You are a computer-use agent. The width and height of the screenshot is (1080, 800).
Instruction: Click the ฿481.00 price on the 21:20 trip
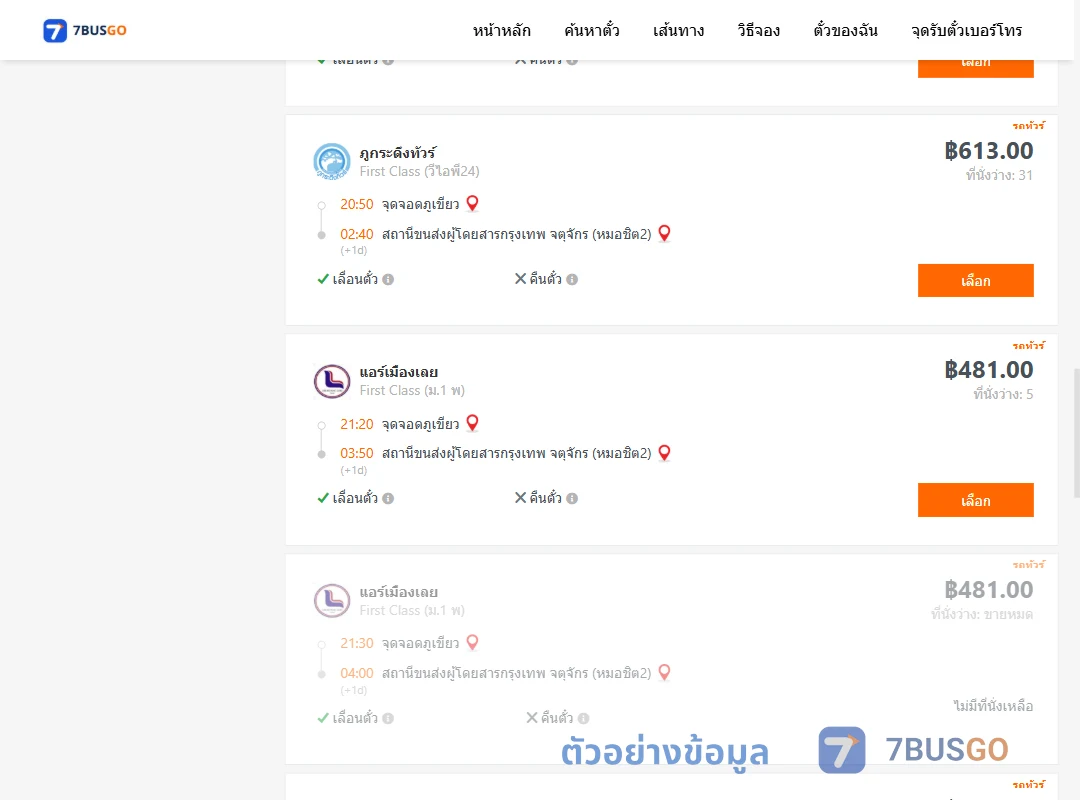point(988,370)
